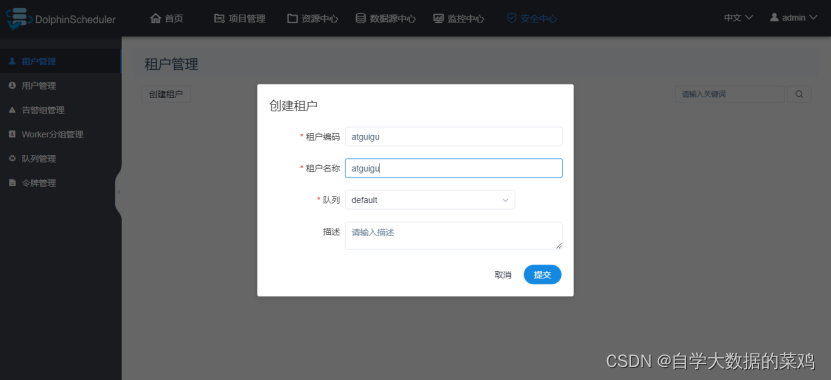This screenshot has height=380, width=831.
Task: Select 租户管理 in the sidebar
Action: 60,61
